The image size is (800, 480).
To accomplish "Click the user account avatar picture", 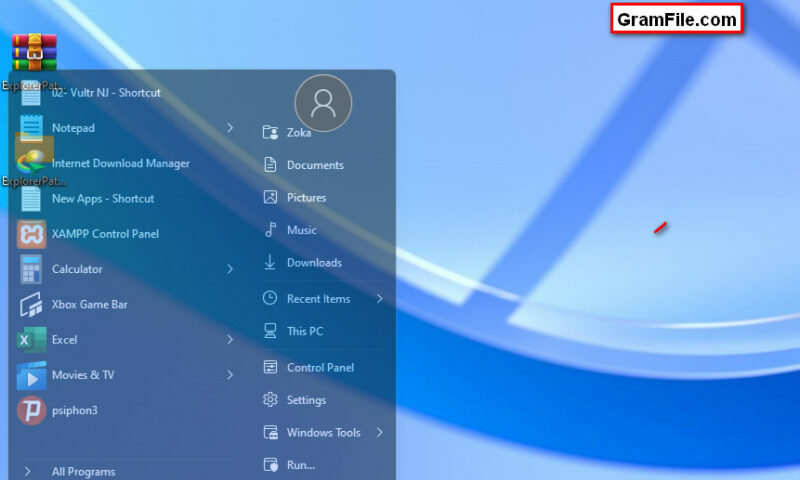I will pos(323,103).
